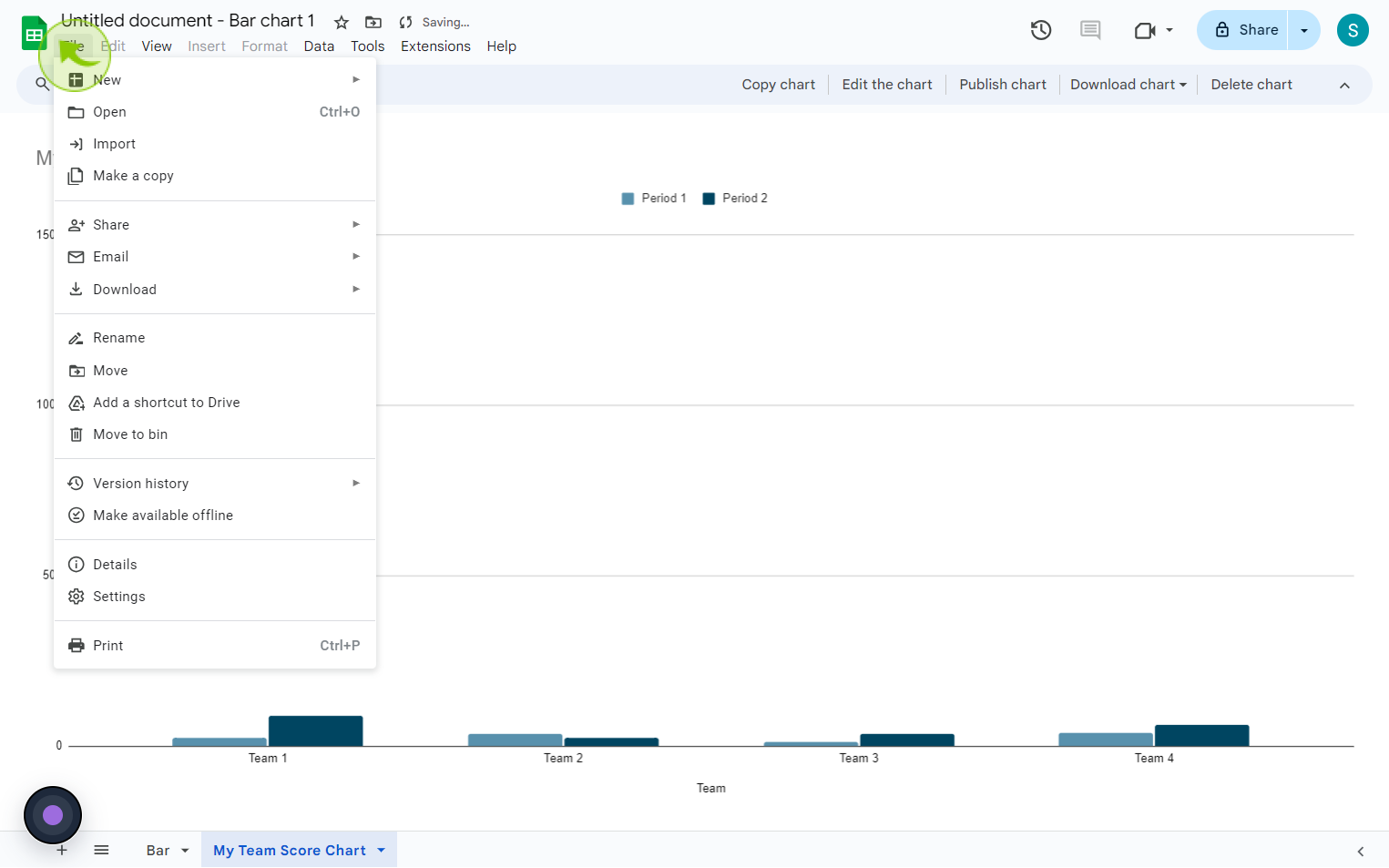
Task: Open the Extensions menu
Action: tap(435, 46)
